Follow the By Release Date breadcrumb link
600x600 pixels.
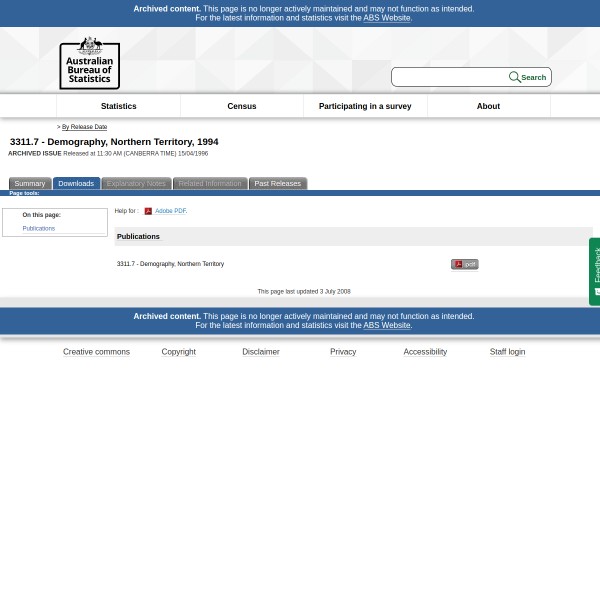(84, 127)
